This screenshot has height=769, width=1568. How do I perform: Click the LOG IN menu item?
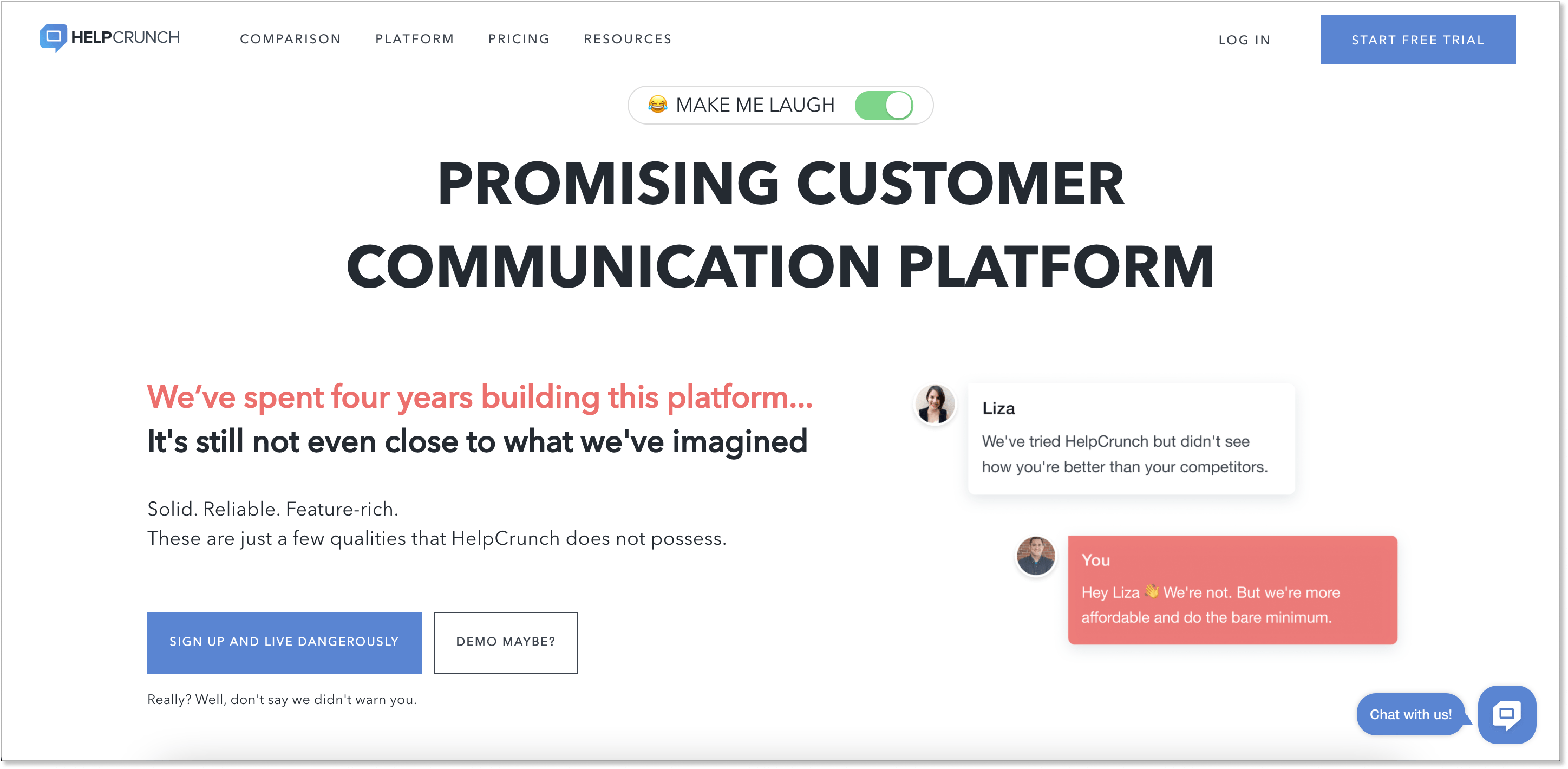[1244, 39]
